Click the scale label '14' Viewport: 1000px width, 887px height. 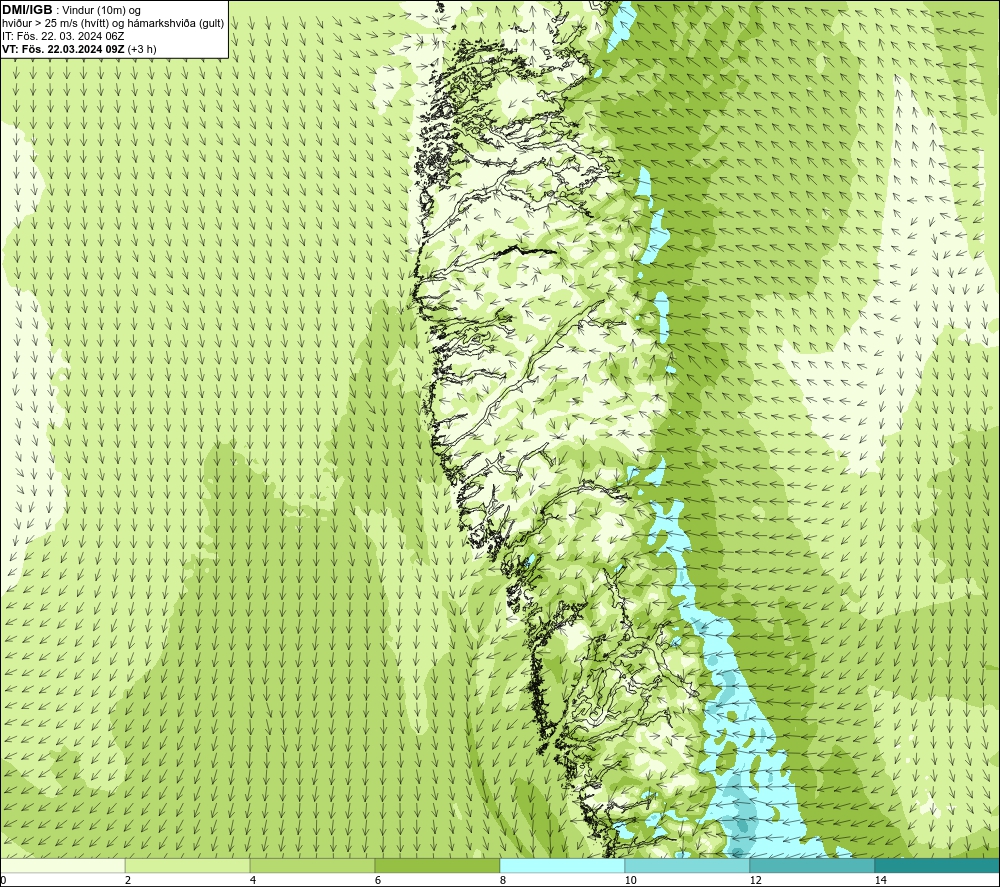coord(880,880)
